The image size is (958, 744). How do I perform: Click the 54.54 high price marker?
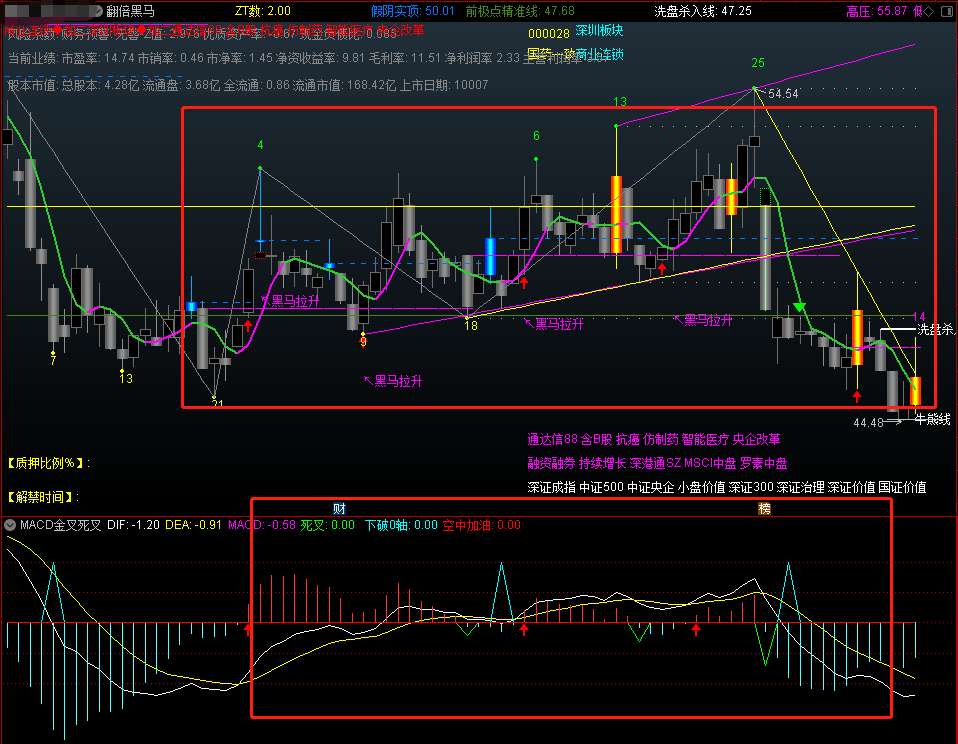click(783, 93)
